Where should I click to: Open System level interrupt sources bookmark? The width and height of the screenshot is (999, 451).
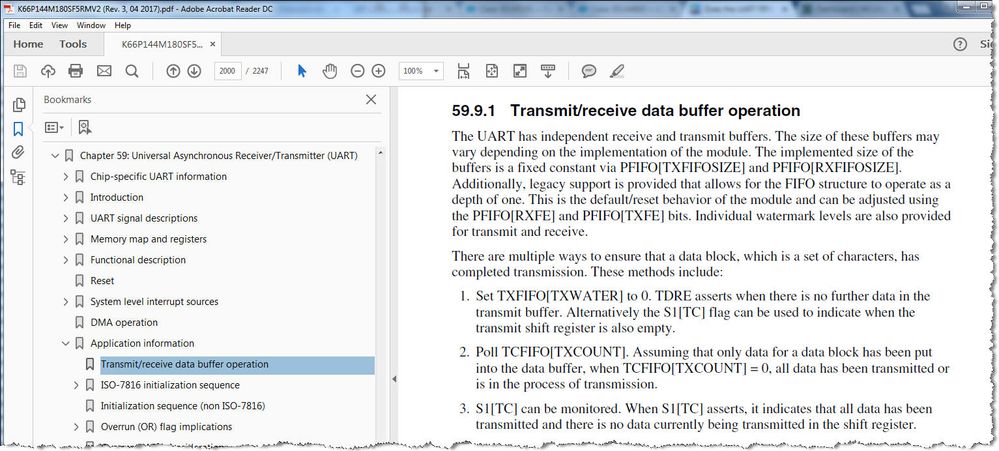point(154,301)
